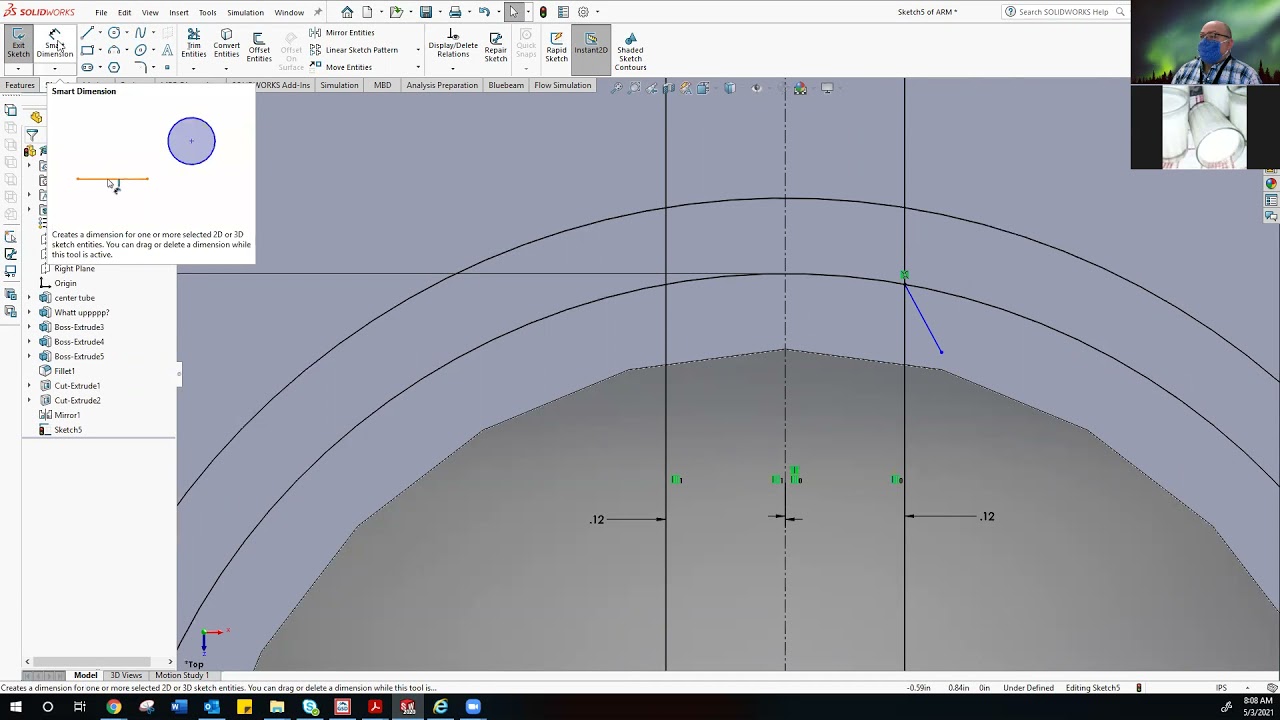1280x720 pixels.
Task: Select the Smart Dimension tool
Action: coord(55,42)
